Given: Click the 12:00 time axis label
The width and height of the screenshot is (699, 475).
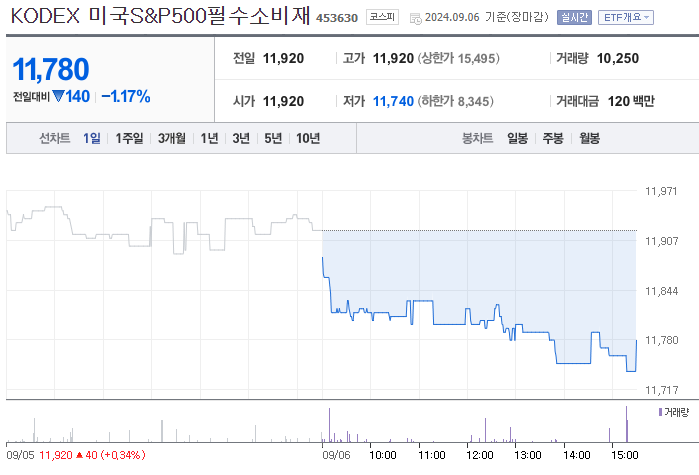Looking at the screenshot, I should pos(480,455).
